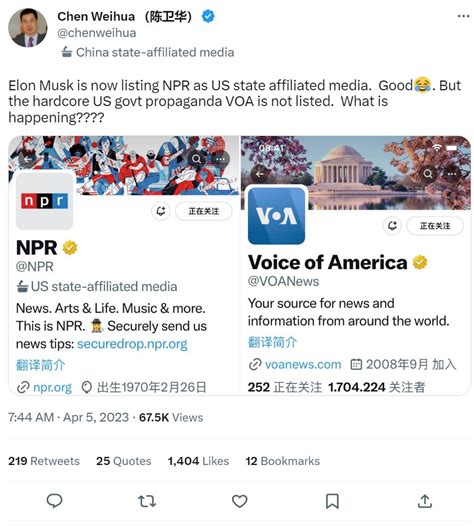Click the NPR gold verified badge
This screenshot has width=474, height=527.
(x=70, y=248)
